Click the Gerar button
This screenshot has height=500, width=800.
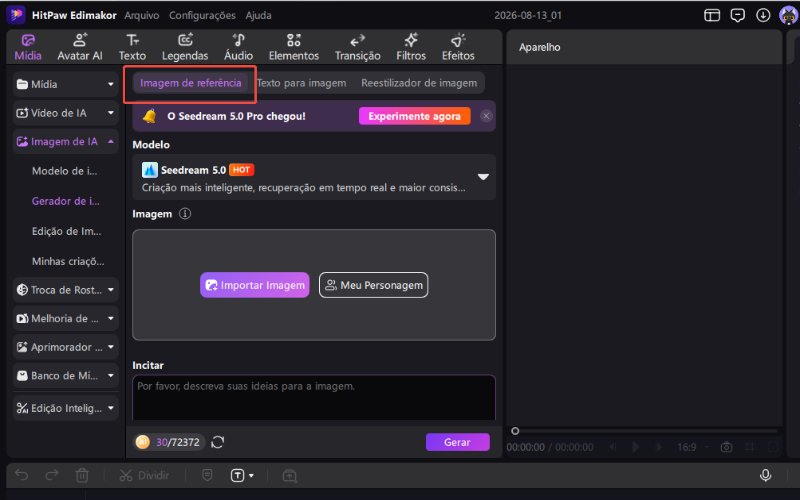458,442
